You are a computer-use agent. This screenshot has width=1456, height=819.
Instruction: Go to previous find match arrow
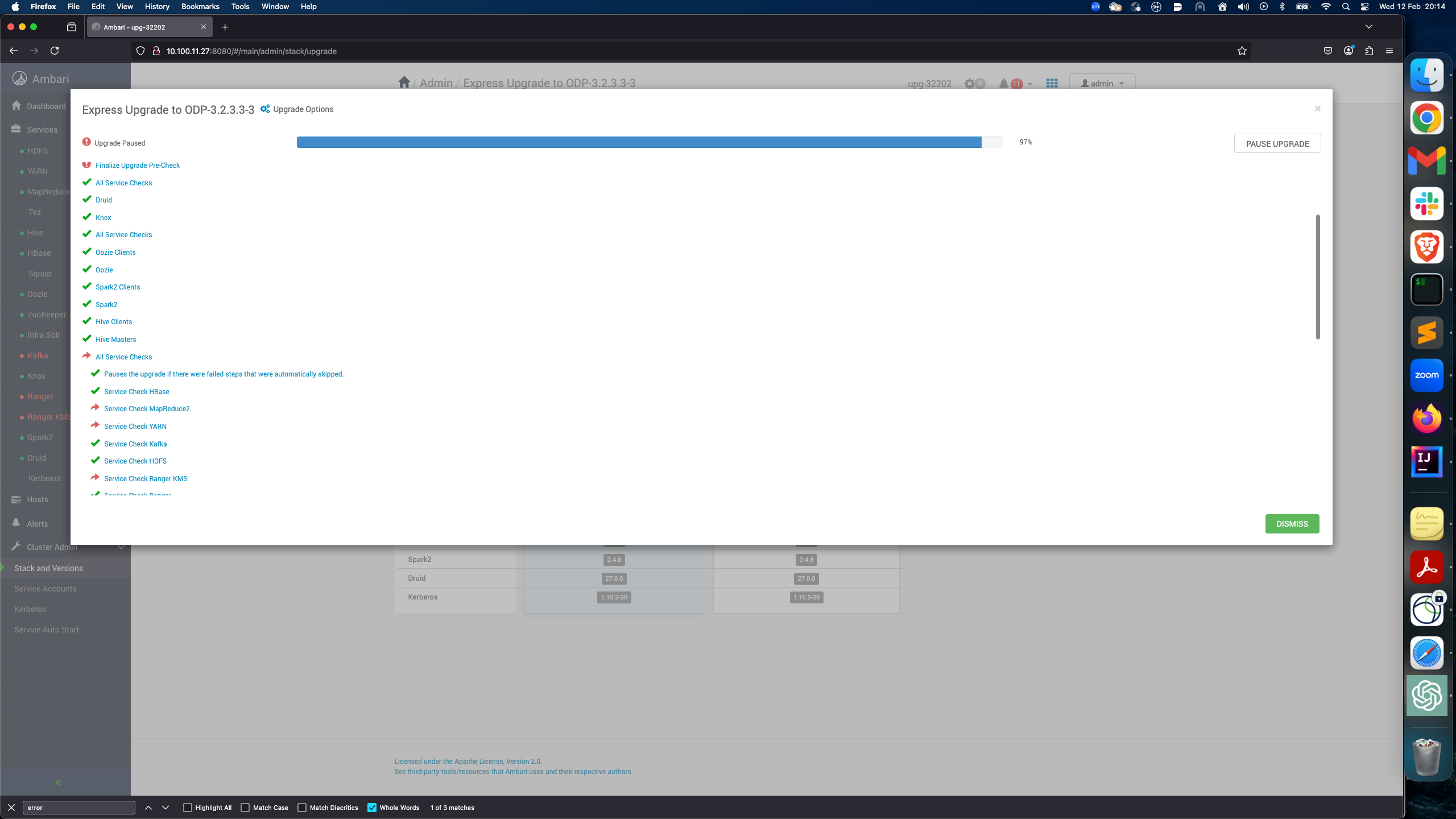[x=148, y=808]
